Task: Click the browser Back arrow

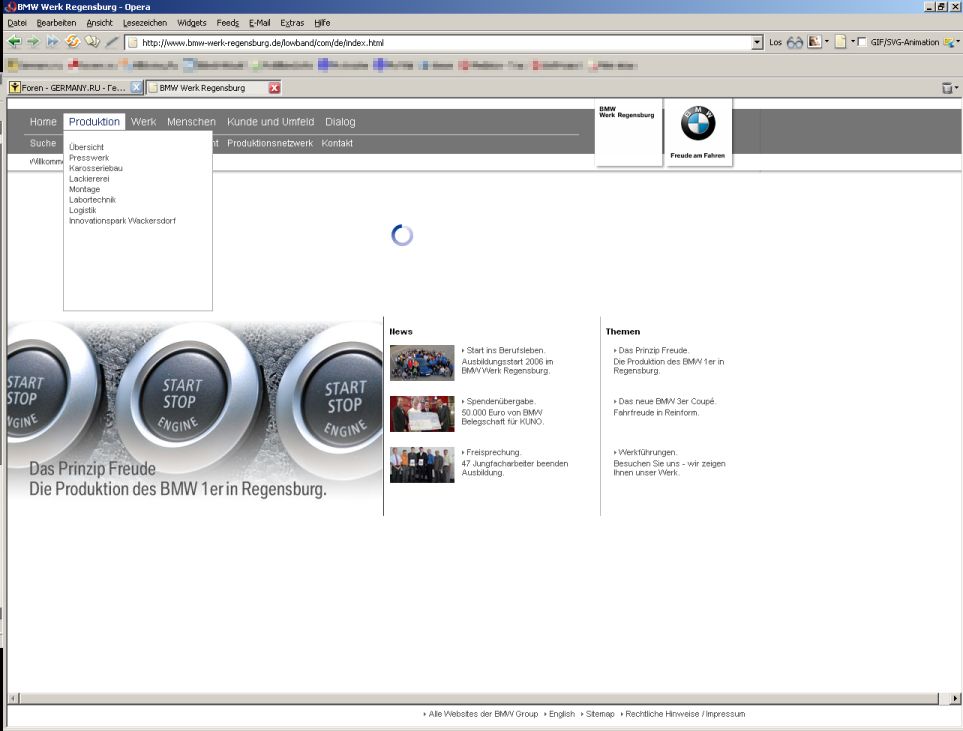Action: (x=15, y=42)
